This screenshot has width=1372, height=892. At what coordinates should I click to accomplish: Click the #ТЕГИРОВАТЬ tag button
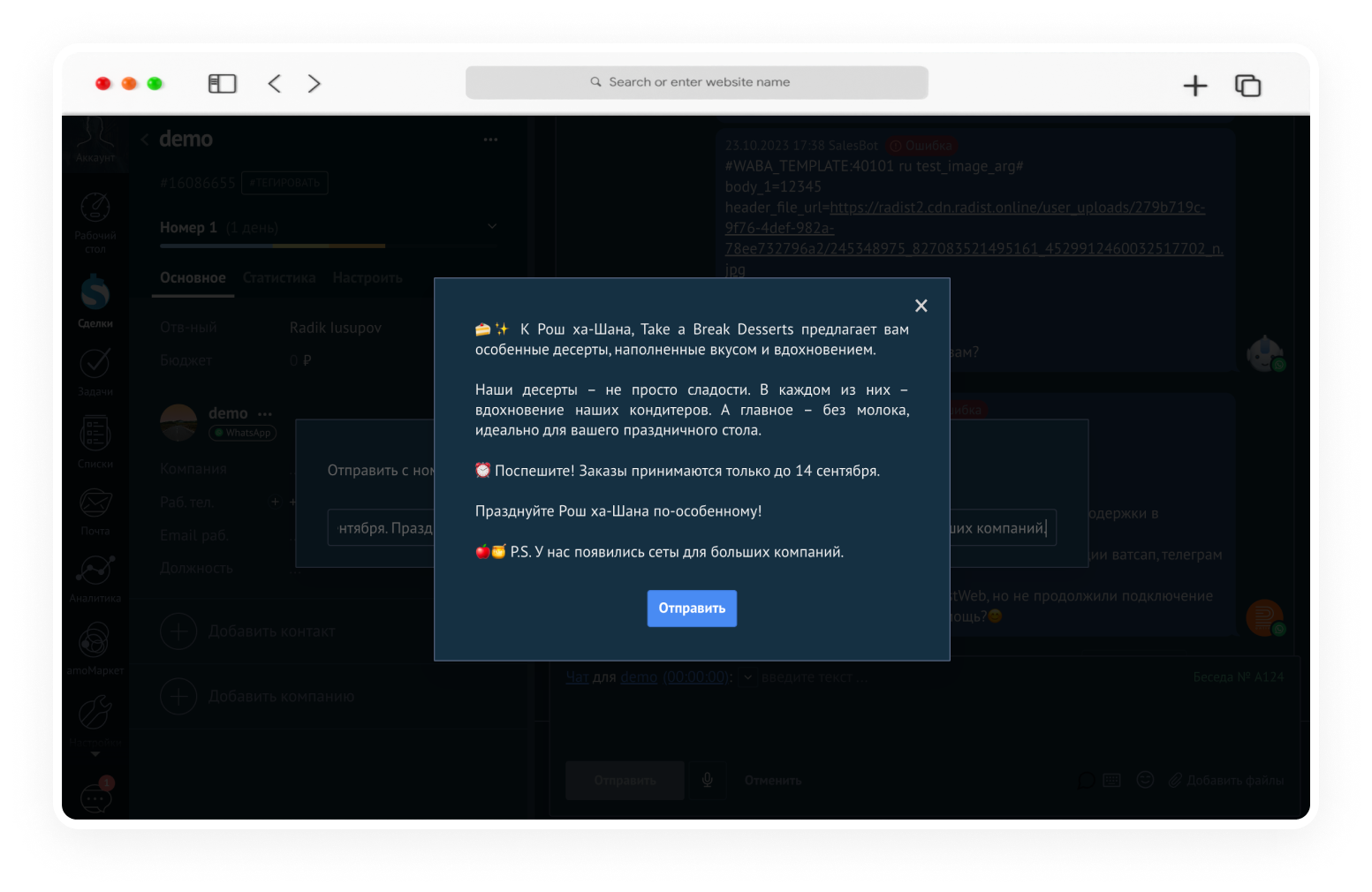pyautogui.click(x=284, y=183)
